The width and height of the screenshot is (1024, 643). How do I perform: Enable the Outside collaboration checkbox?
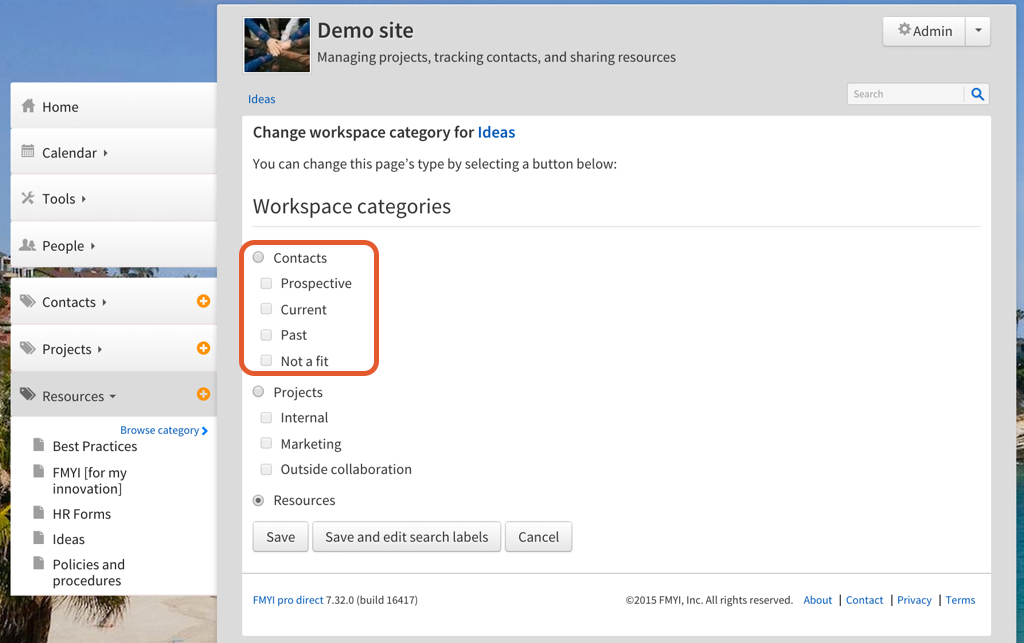click(266, 469)
